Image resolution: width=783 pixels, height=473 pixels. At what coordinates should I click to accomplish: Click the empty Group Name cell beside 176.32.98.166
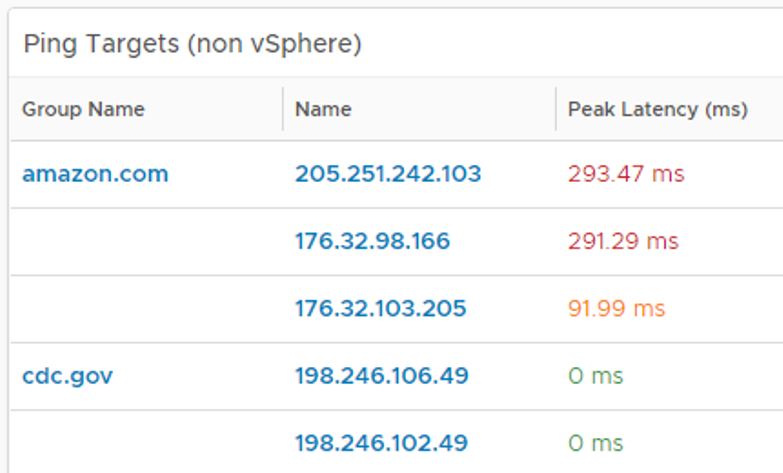click(145, 241)
